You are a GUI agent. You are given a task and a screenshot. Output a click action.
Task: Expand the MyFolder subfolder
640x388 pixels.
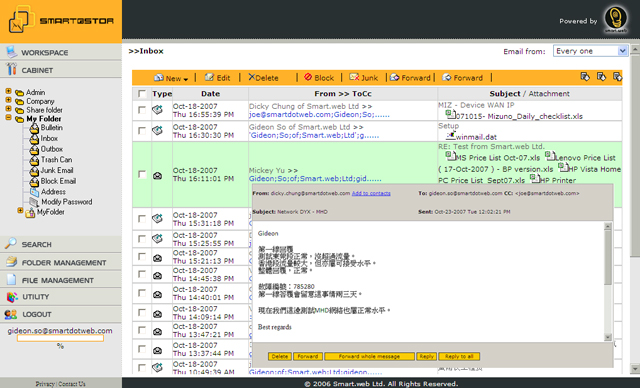(20, 211)
